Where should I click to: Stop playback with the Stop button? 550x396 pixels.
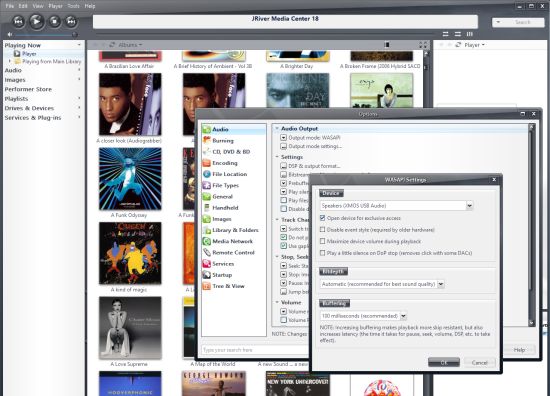(x=54, y=22)
